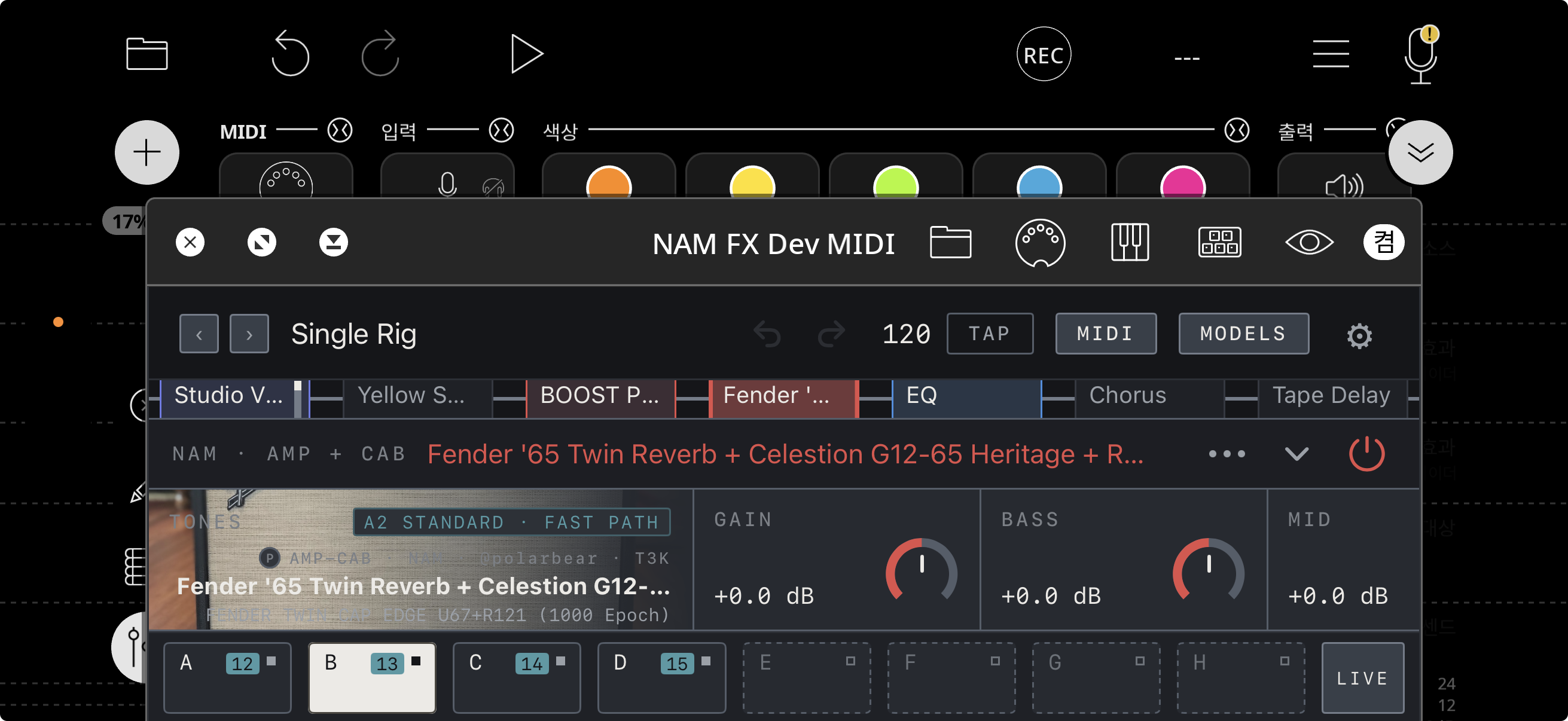Select the Yellow S... block tab
The image size is (1568, 721).
point(417,399)
